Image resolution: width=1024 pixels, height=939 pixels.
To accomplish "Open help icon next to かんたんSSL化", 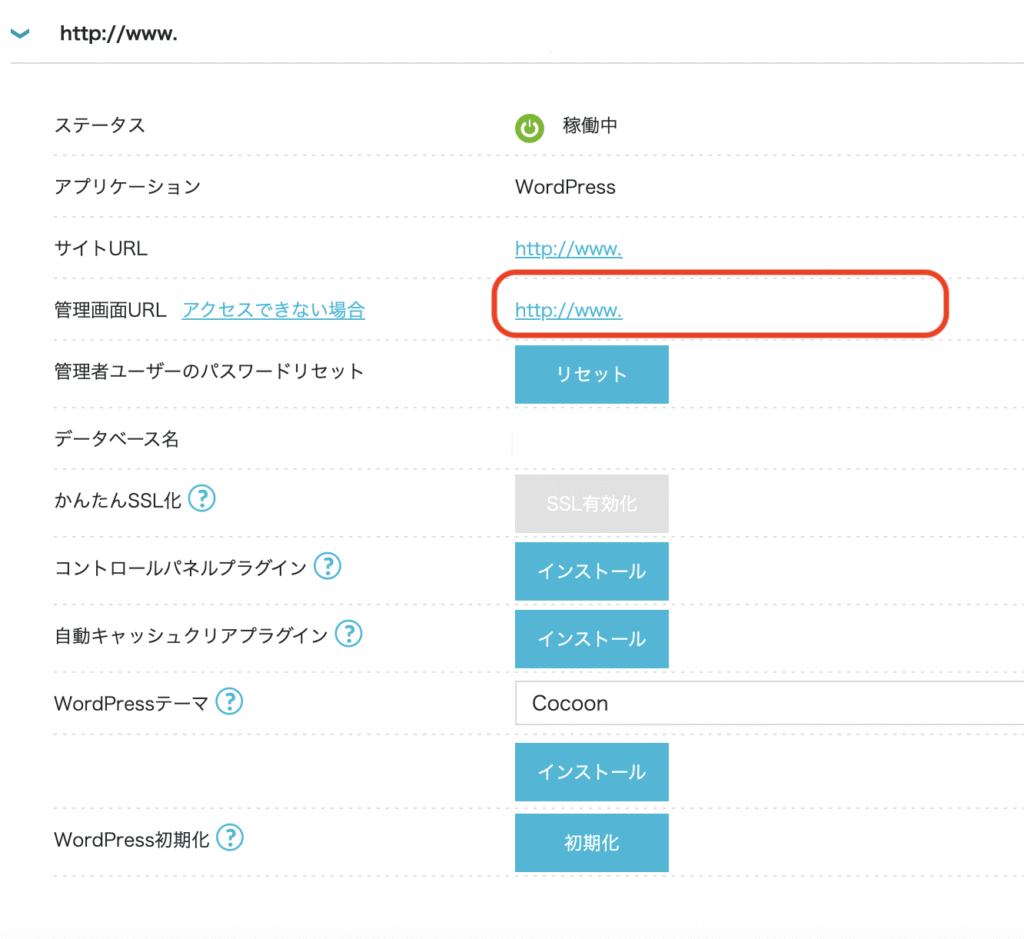I will click(x=202, y=498).
